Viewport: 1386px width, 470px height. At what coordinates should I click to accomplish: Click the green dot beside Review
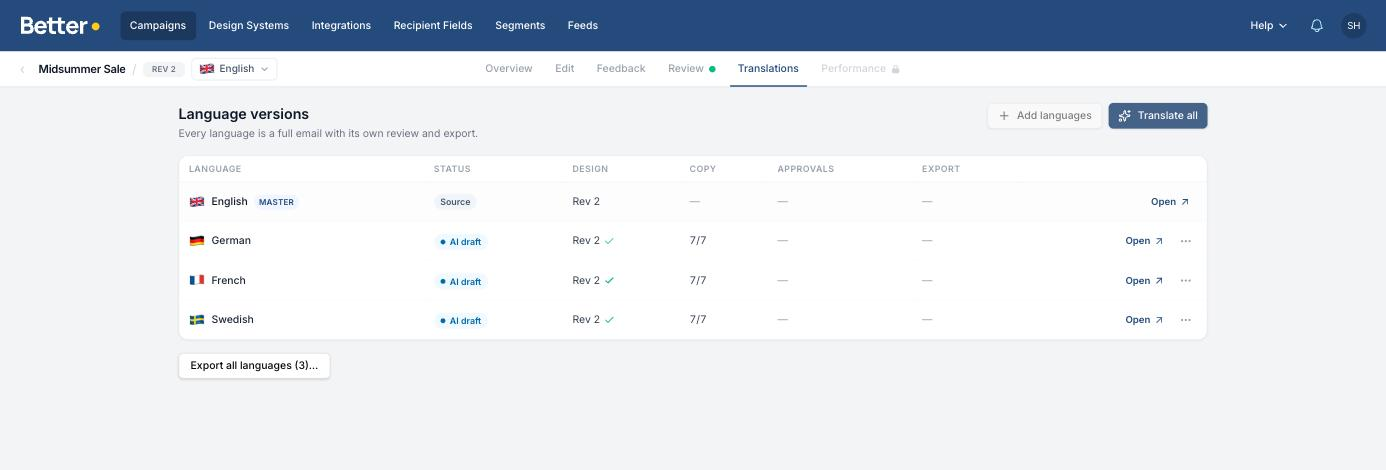click(712, 69)
